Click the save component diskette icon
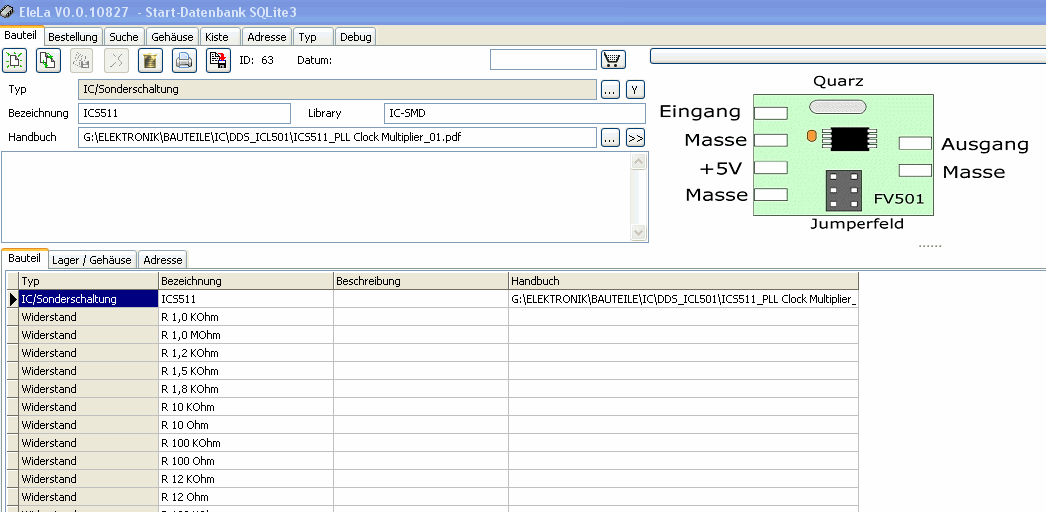 [218, 60]
